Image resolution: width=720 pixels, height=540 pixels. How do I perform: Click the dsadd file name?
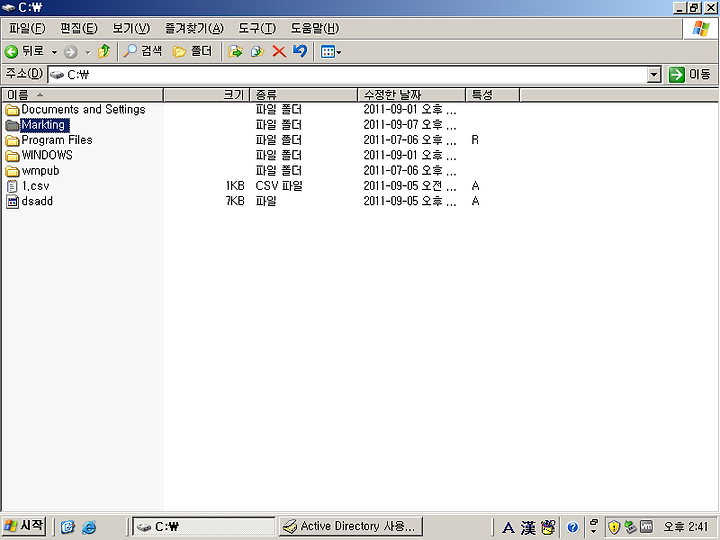pos(37,201)
